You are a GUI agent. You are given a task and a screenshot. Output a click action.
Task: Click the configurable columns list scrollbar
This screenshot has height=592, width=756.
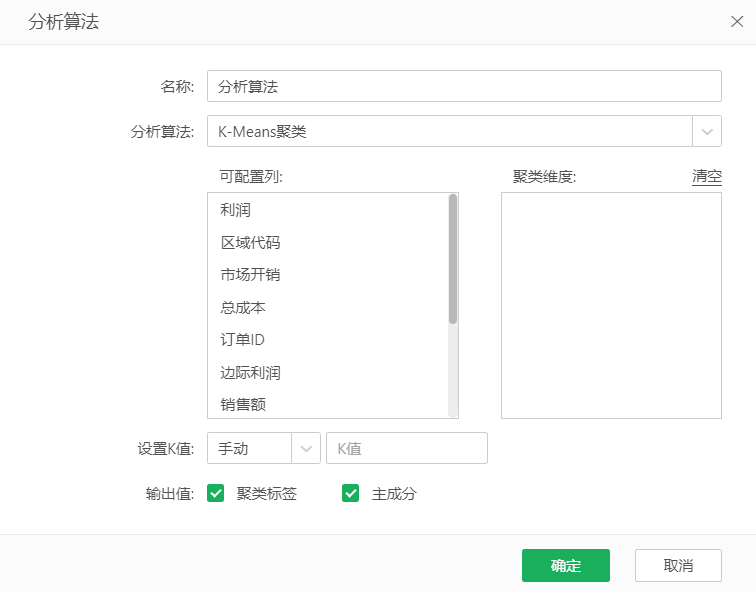point(453,260)
